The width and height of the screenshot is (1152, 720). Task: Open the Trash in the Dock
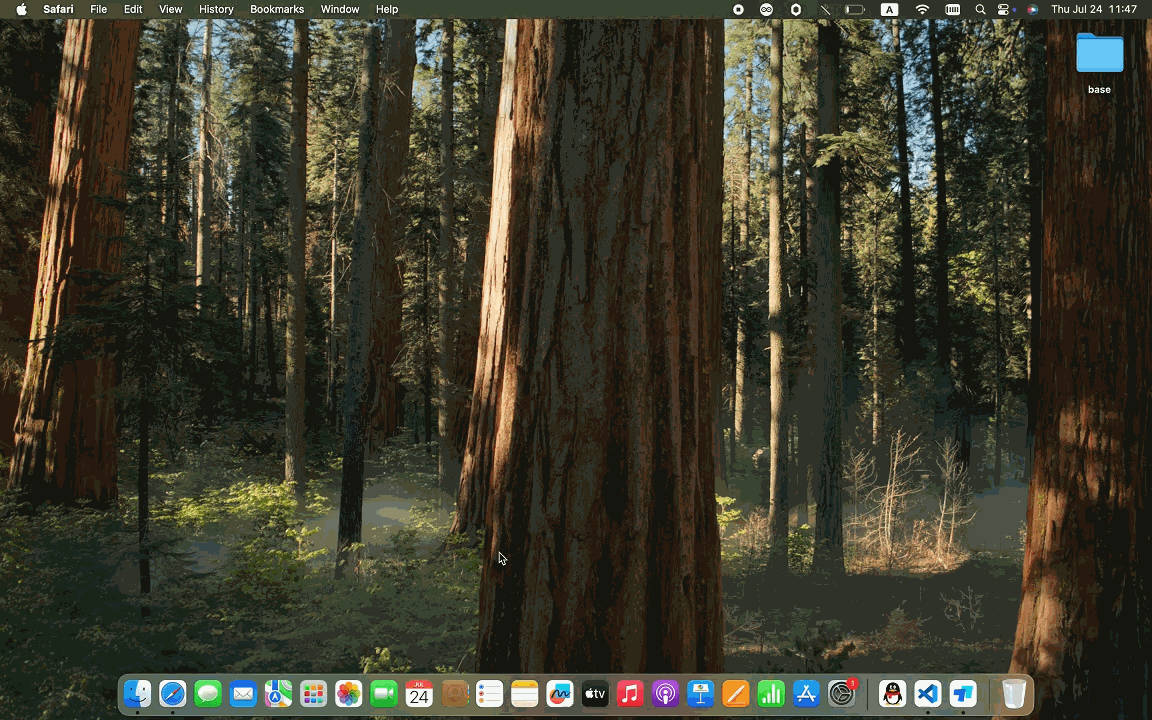tap(1014, 694)
